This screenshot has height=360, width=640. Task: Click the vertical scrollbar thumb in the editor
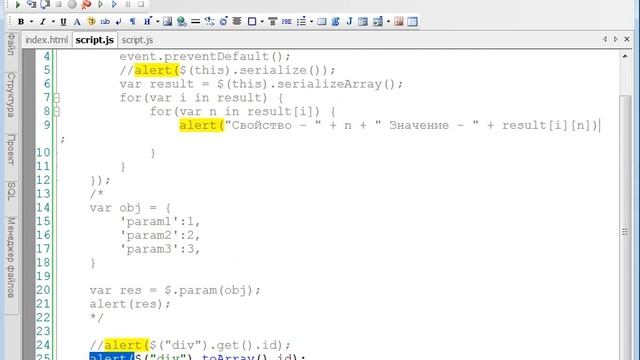[625, 232]
